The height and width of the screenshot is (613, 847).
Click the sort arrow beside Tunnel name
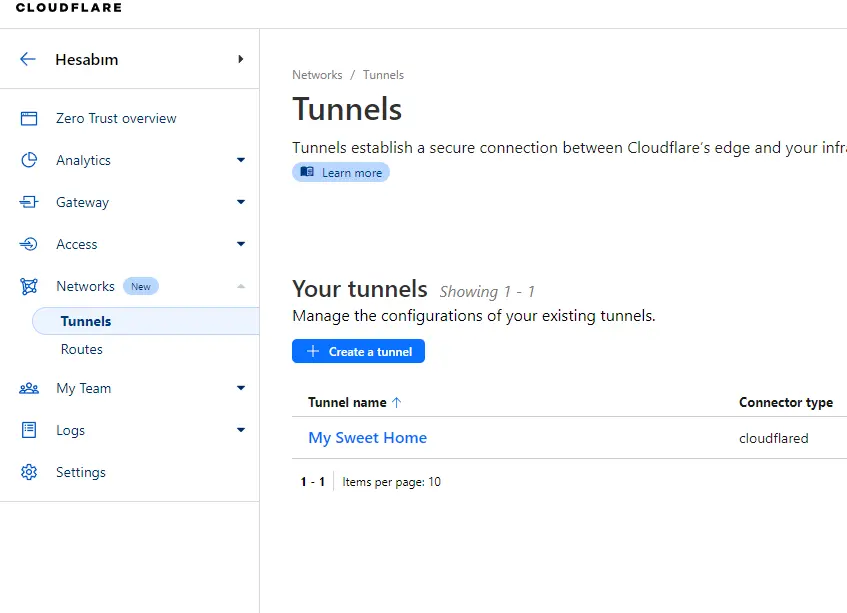tap(396, 402)
